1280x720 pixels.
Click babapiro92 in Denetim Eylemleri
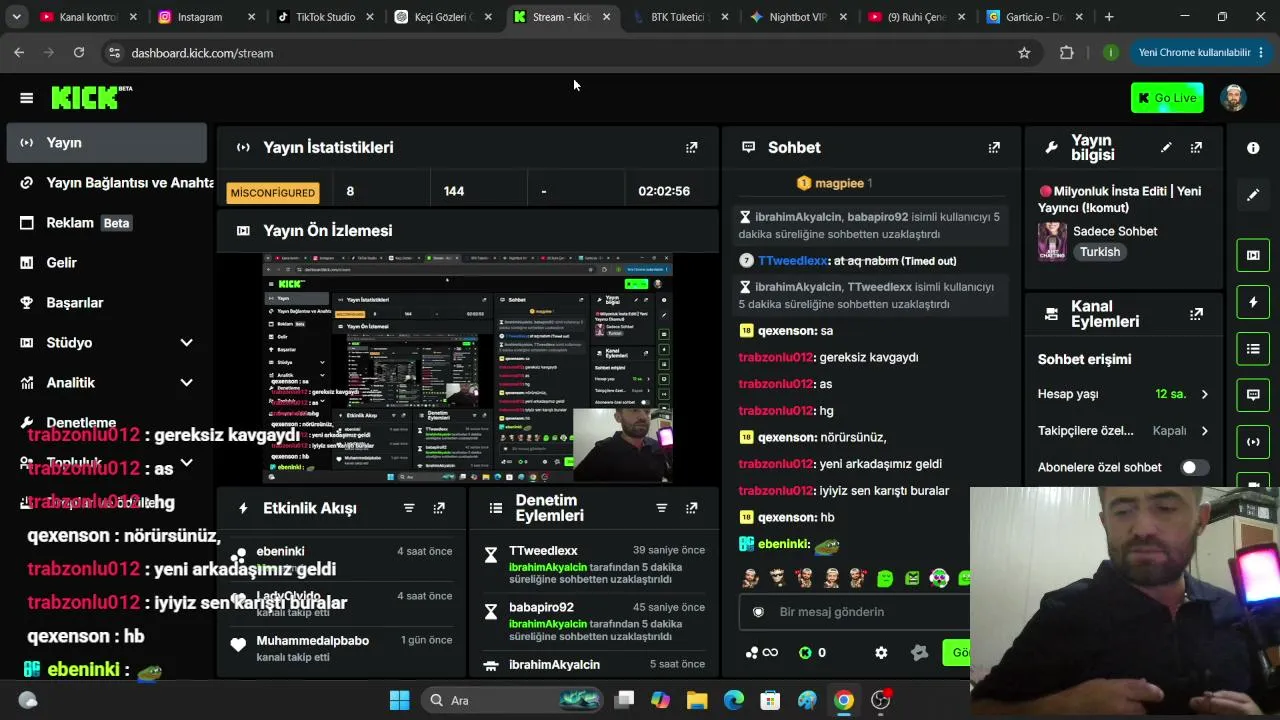541,607
